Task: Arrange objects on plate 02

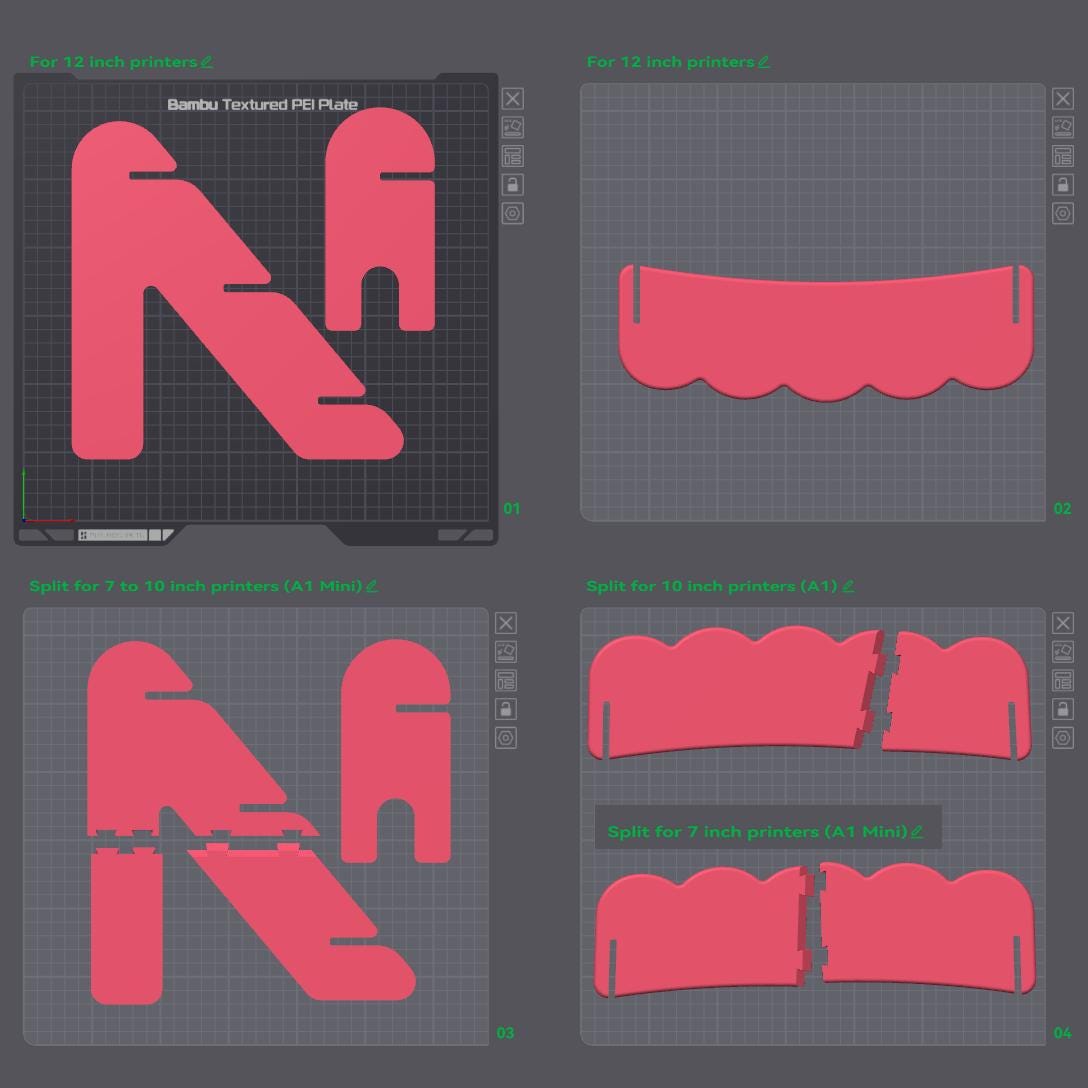Action: point(1062,156)
